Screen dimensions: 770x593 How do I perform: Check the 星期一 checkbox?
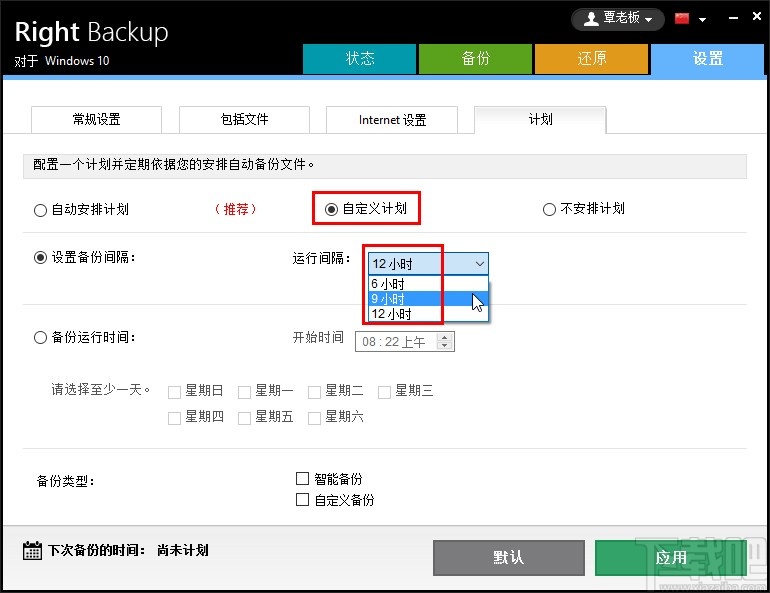(245, 392)
